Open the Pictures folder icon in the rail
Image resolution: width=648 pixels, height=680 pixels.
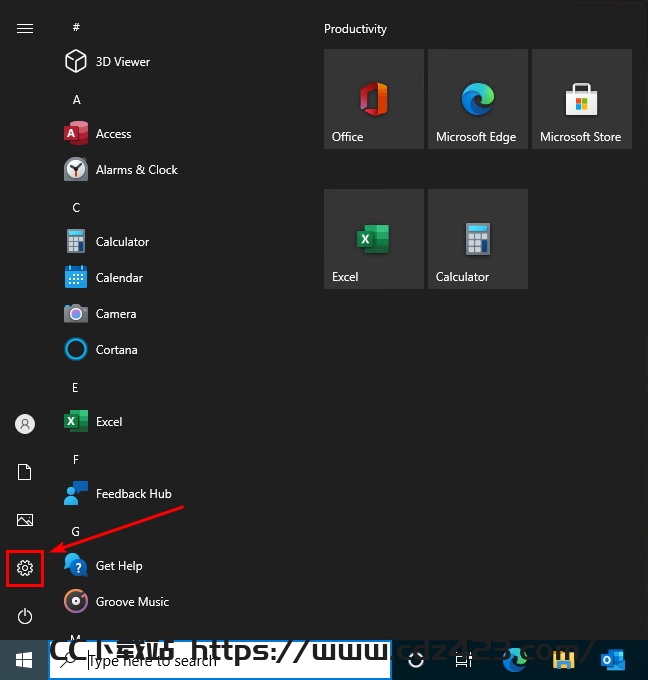(25, 520)
